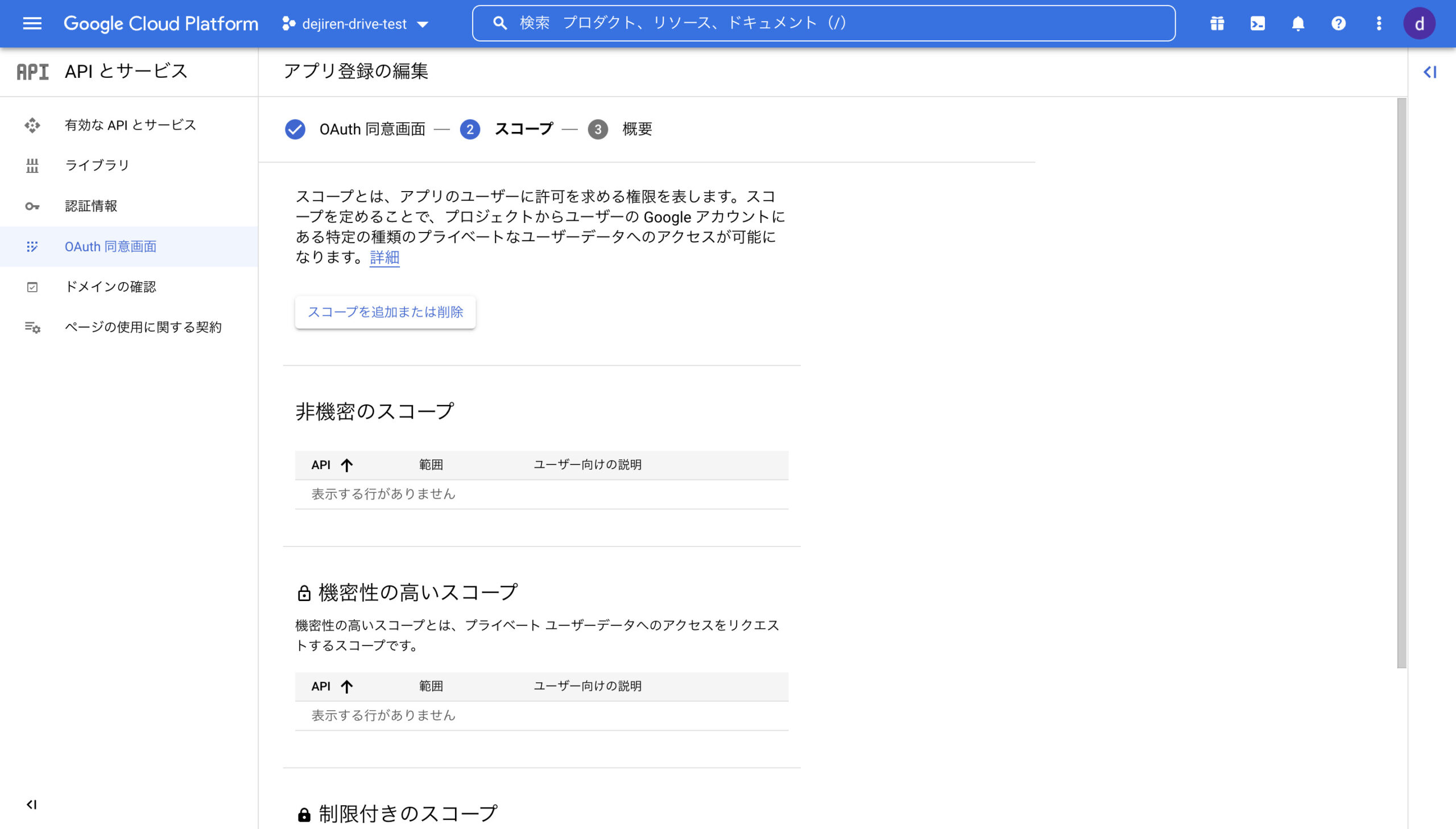Click スコープを追加または削除 button
This screenshot has height=829, width=1456.
(385, 312)
